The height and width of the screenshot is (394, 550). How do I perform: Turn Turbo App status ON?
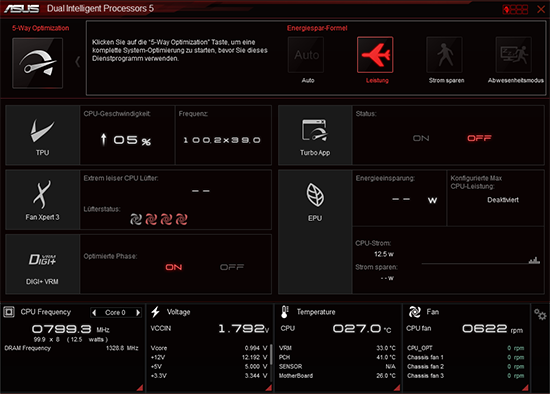coord(421,138)
